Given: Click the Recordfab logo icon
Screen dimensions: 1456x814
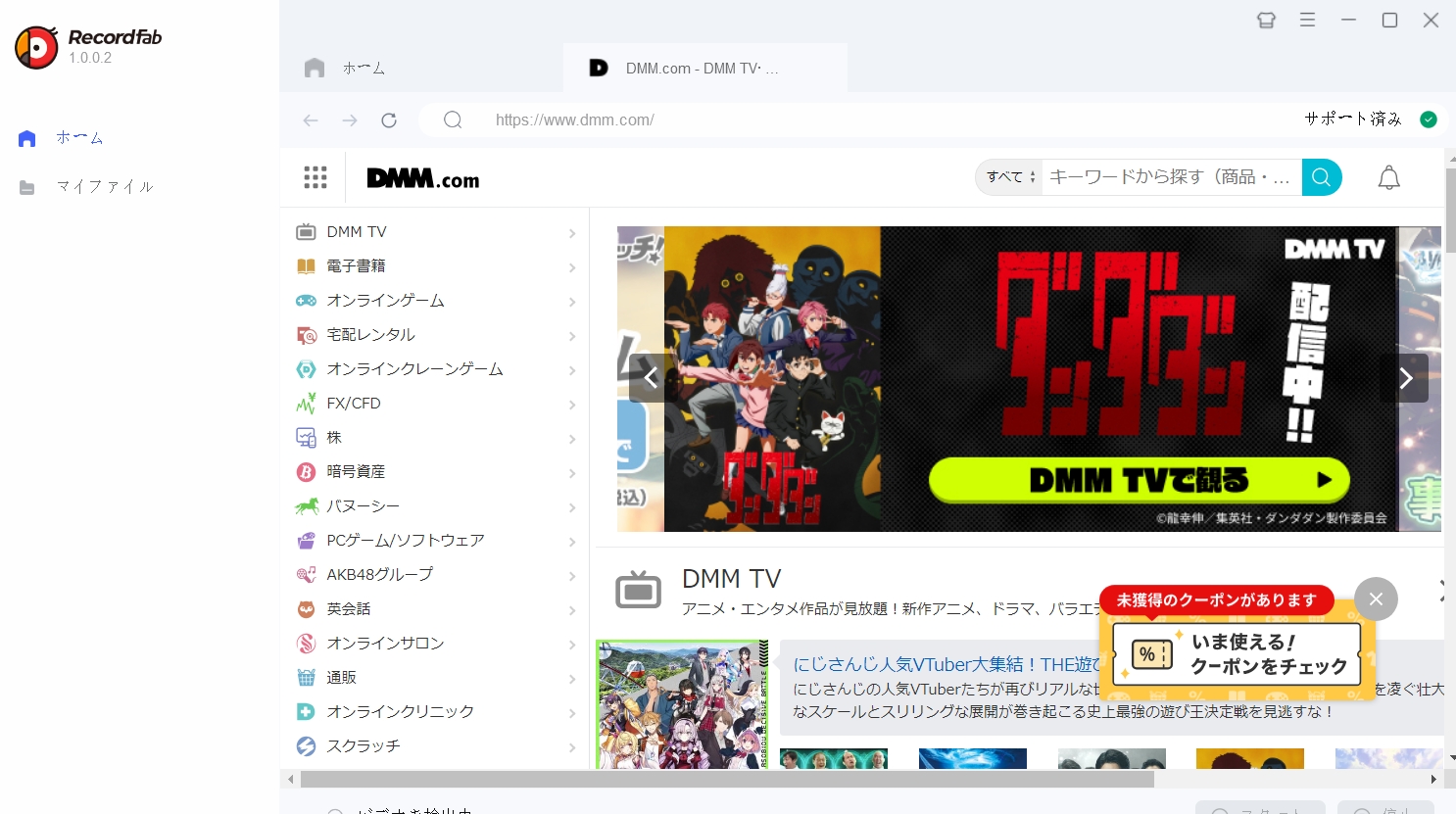Looking at the screenshot, I should (36, 47).
